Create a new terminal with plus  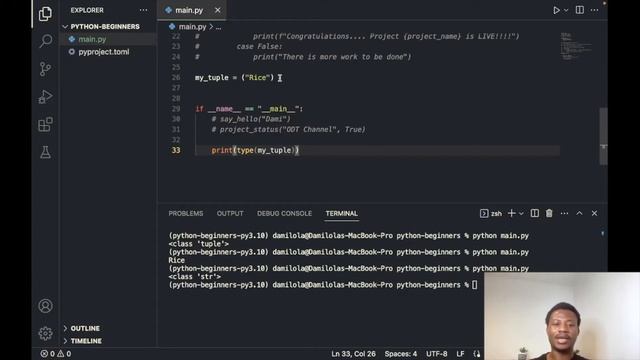click(x=511, y=213)
